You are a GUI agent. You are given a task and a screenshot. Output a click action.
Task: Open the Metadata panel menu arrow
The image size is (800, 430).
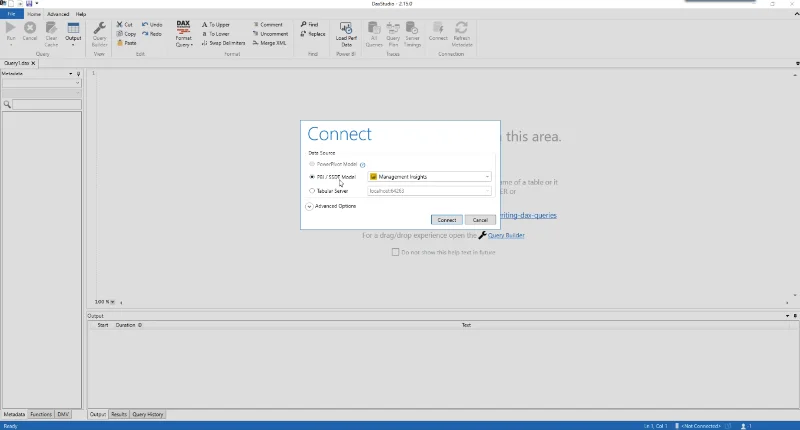point(71,73)
